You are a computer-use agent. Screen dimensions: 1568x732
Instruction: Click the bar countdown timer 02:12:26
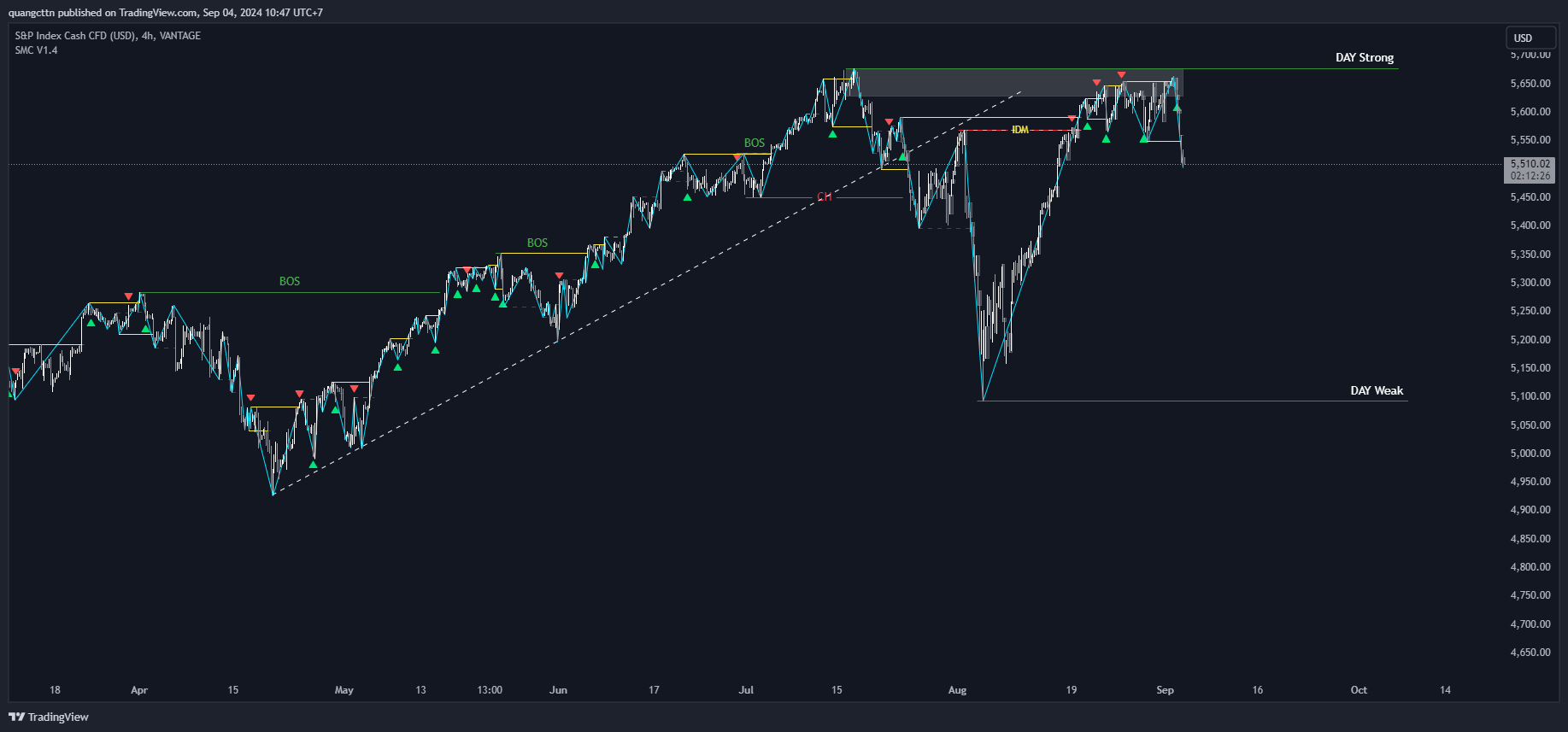pyautogui.click(x=1530, y=176)
